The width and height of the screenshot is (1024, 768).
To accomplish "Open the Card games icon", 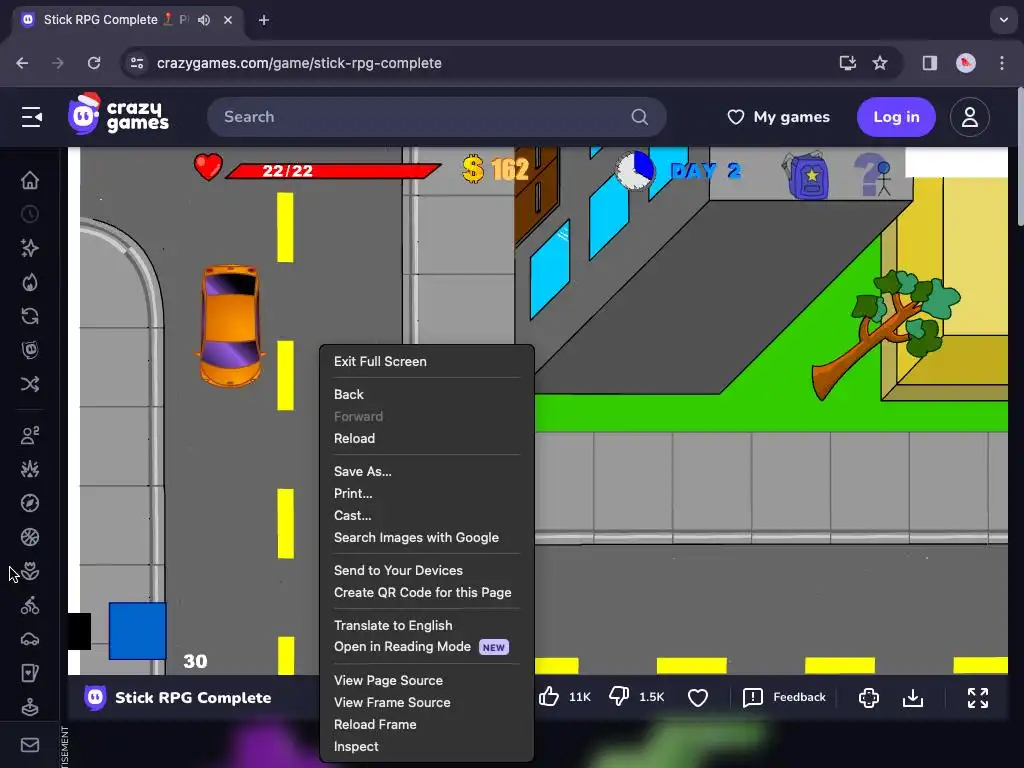I will [30, 673].
